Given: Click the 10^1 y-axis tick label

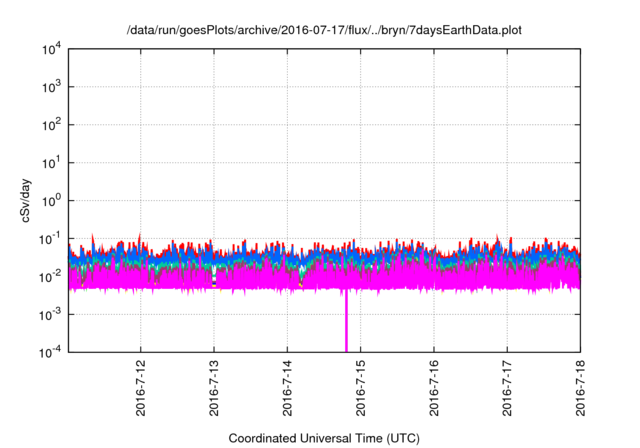Looking at the screenshot, I should coord(52,163).
